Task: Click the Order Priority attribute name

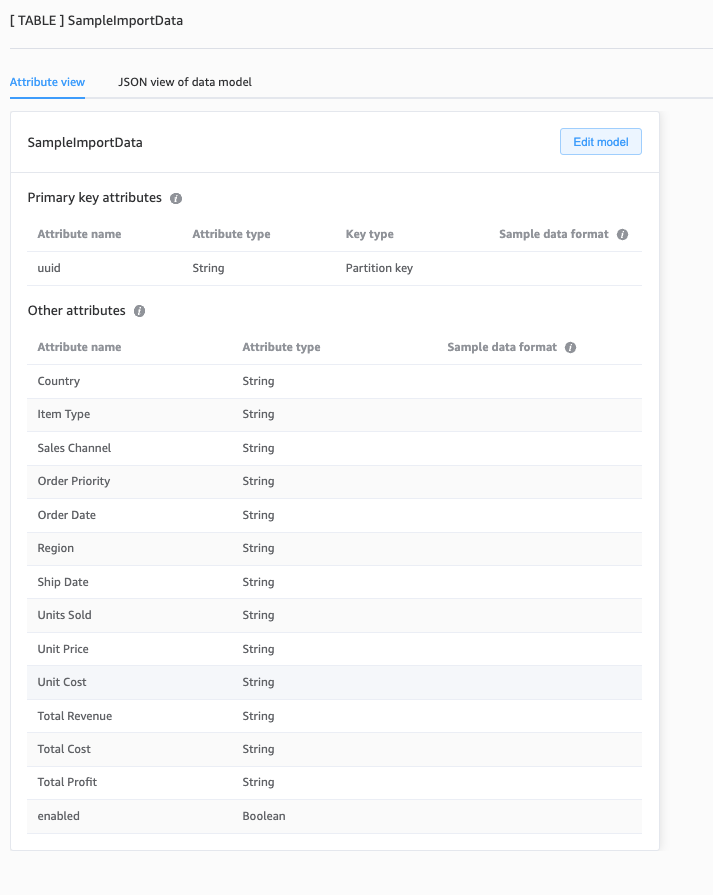Action: [x=74, y=481]
